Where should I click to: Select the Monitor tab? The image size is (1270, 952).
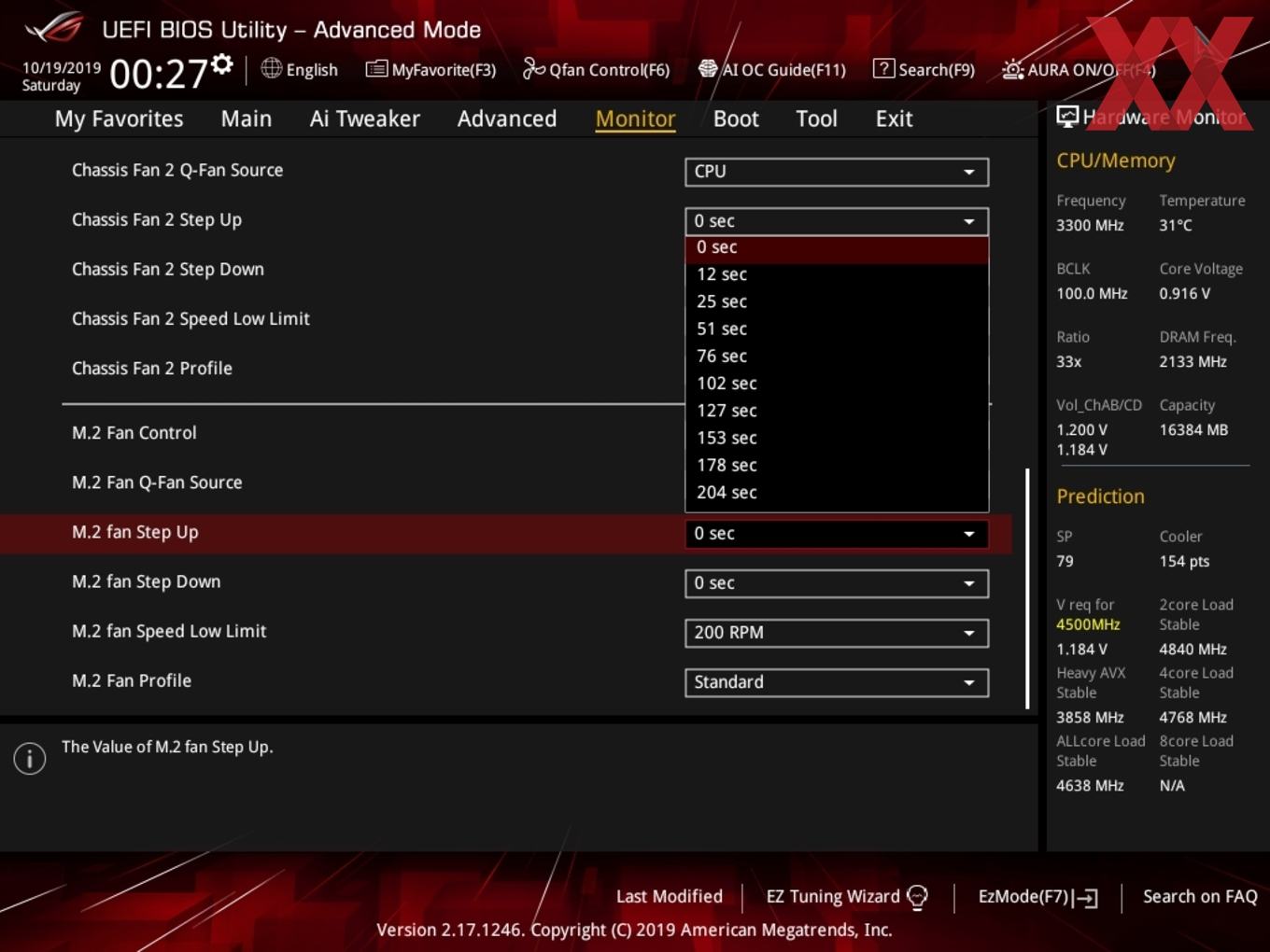point(635,119)
